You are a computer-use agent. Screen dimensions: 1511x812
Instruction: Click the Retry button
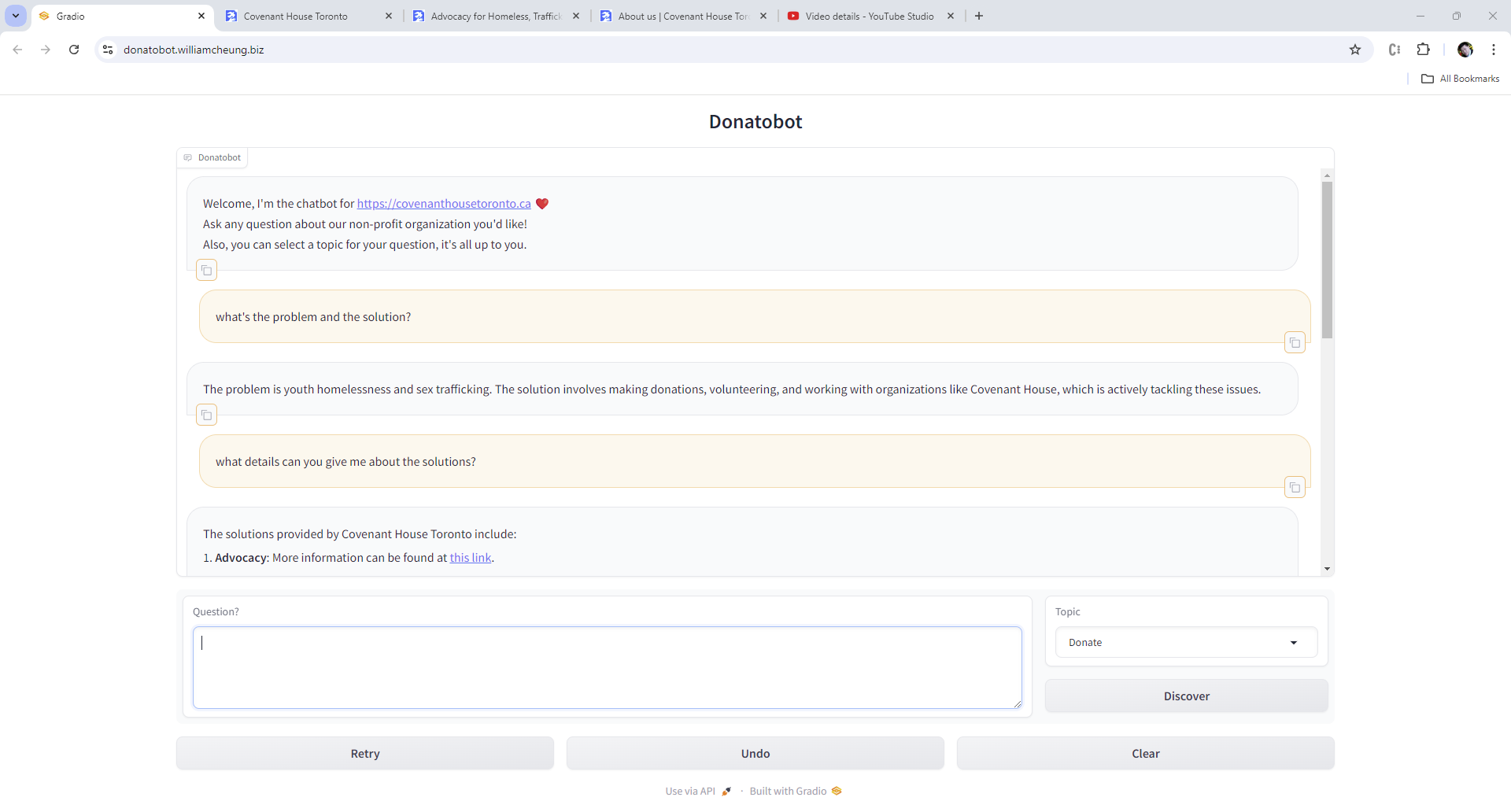pos(365,754)
